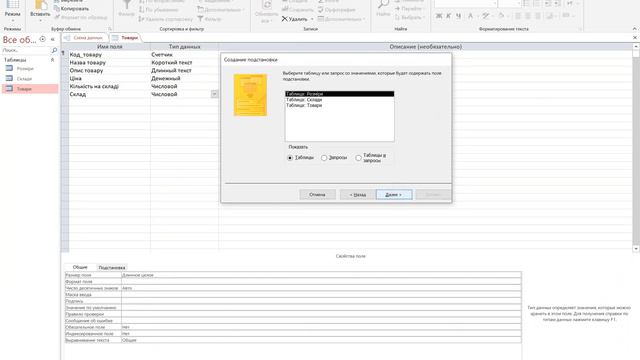640x360 pixels.
Task: Click the Склади table icon in the navigation pane
Action: (9, 78)
